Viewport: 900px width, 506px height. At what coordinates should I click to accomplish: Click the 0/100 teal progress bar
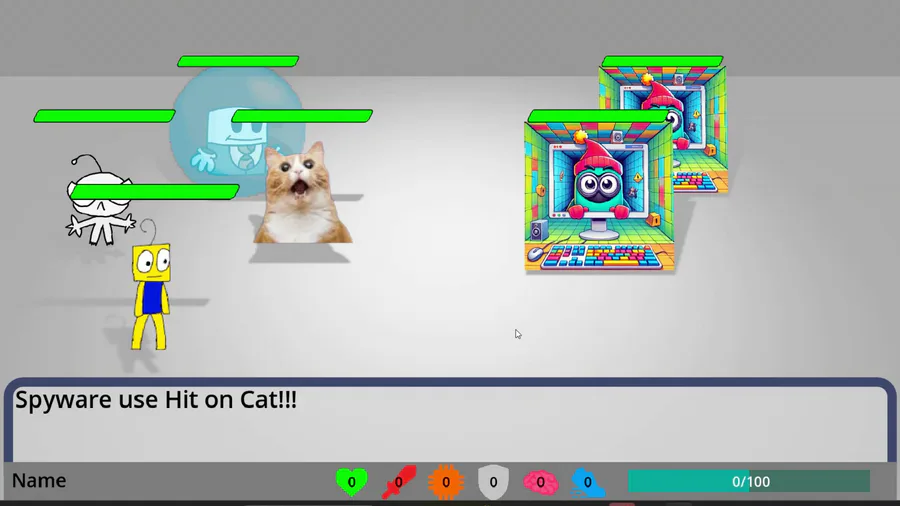tap(749, 481)
